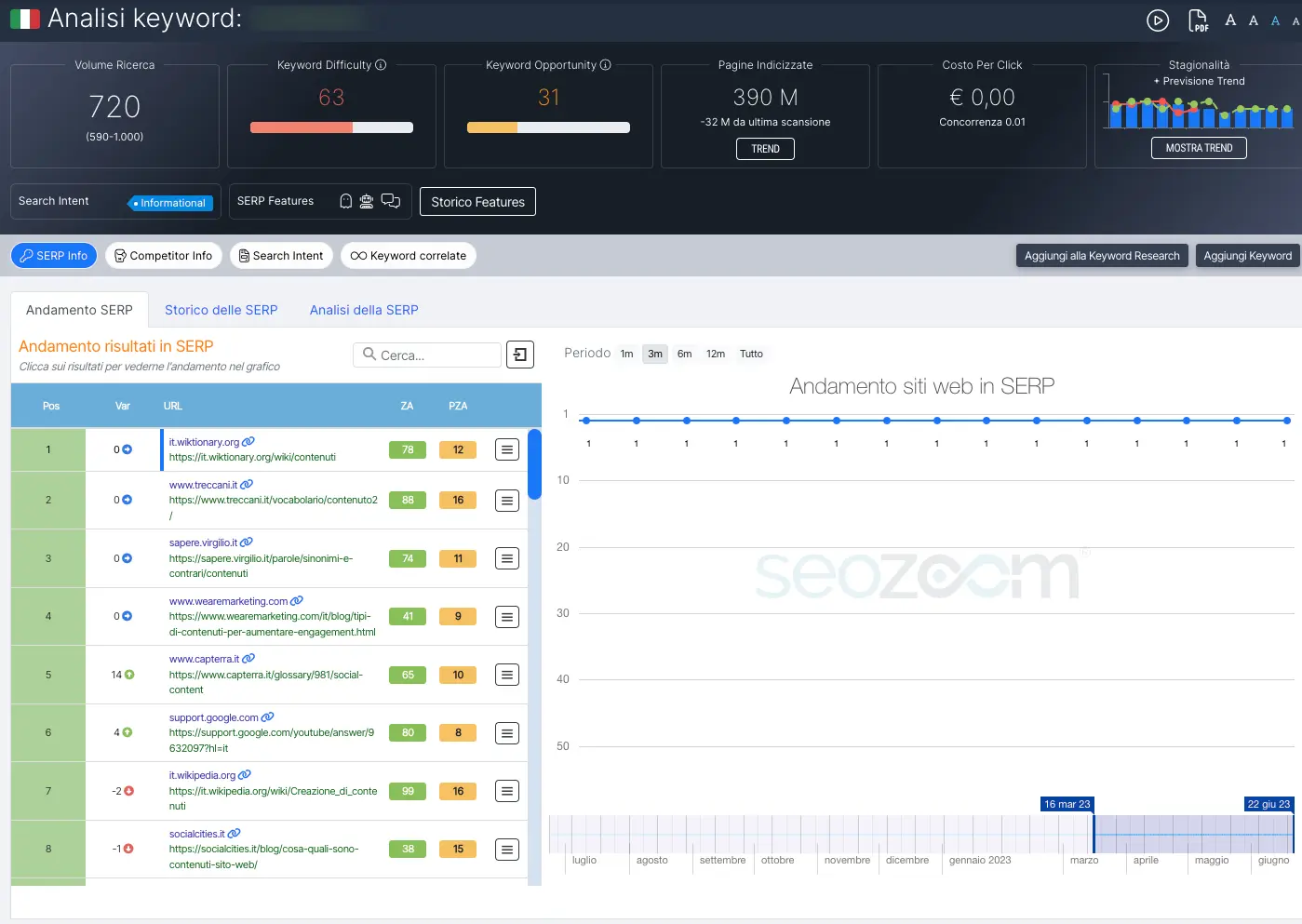Switch to the Storico delle SERP tab
Viewport: 1302px width, 924px height.
tap(221, 310)
